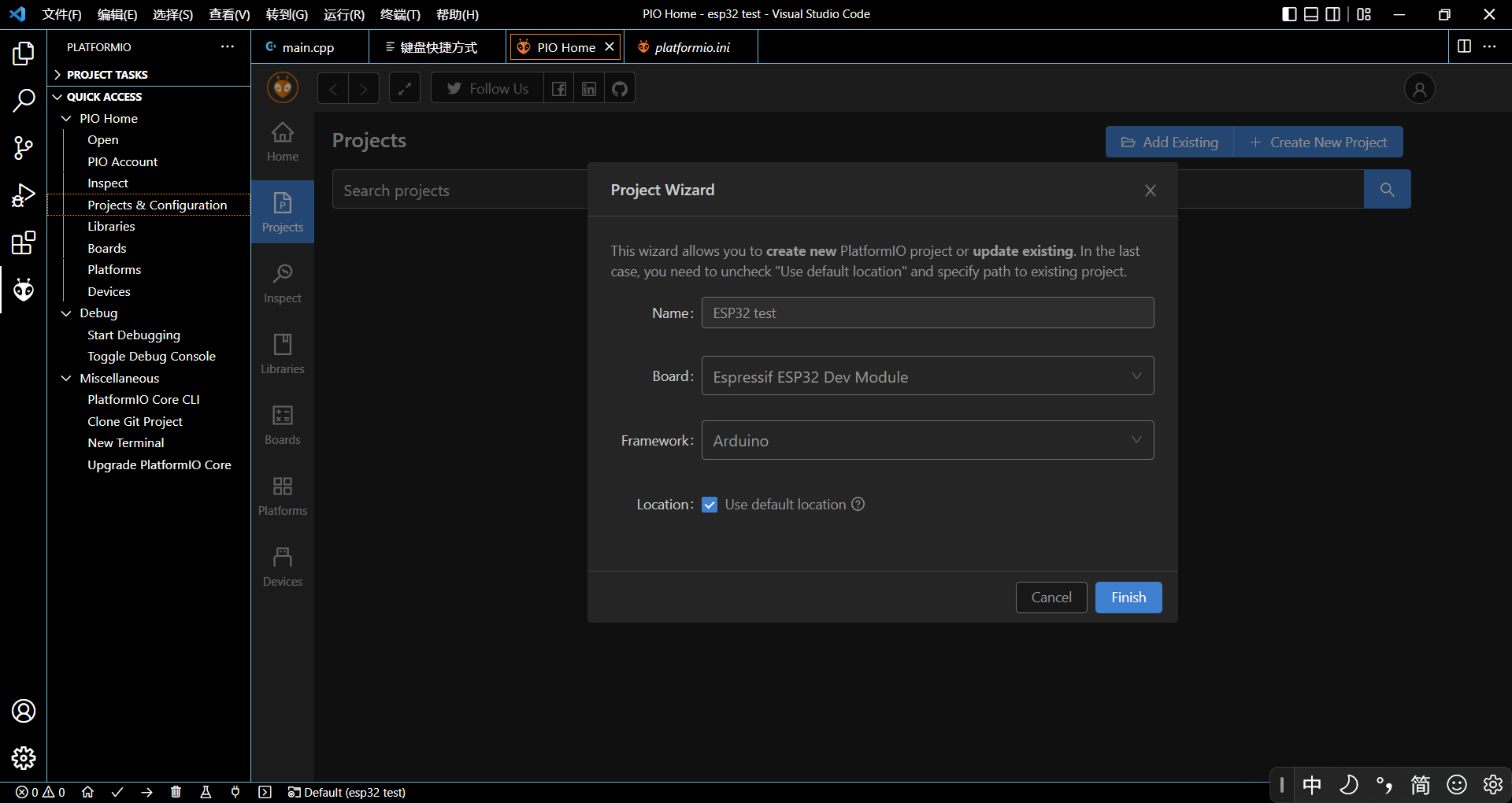The image size is (1512, 803).
Task: Open the Framework dropdown showing Arduino
Action: point(928,440)
